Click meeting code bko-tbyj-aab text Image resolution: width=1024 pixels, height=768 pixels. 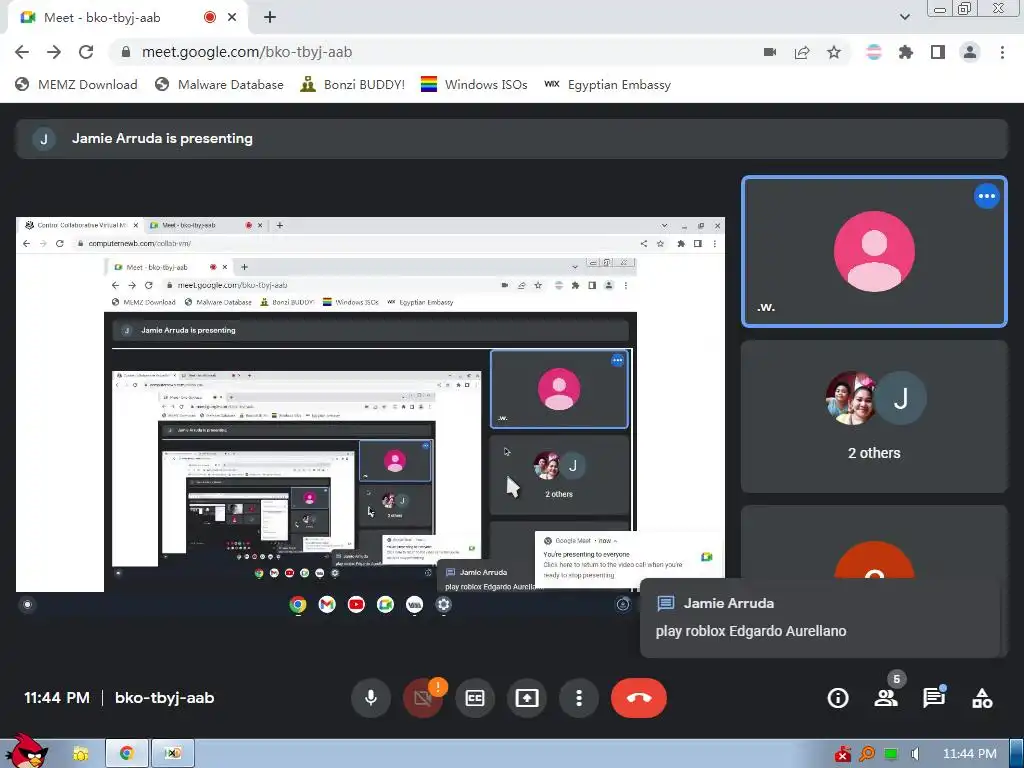point(165,698)
